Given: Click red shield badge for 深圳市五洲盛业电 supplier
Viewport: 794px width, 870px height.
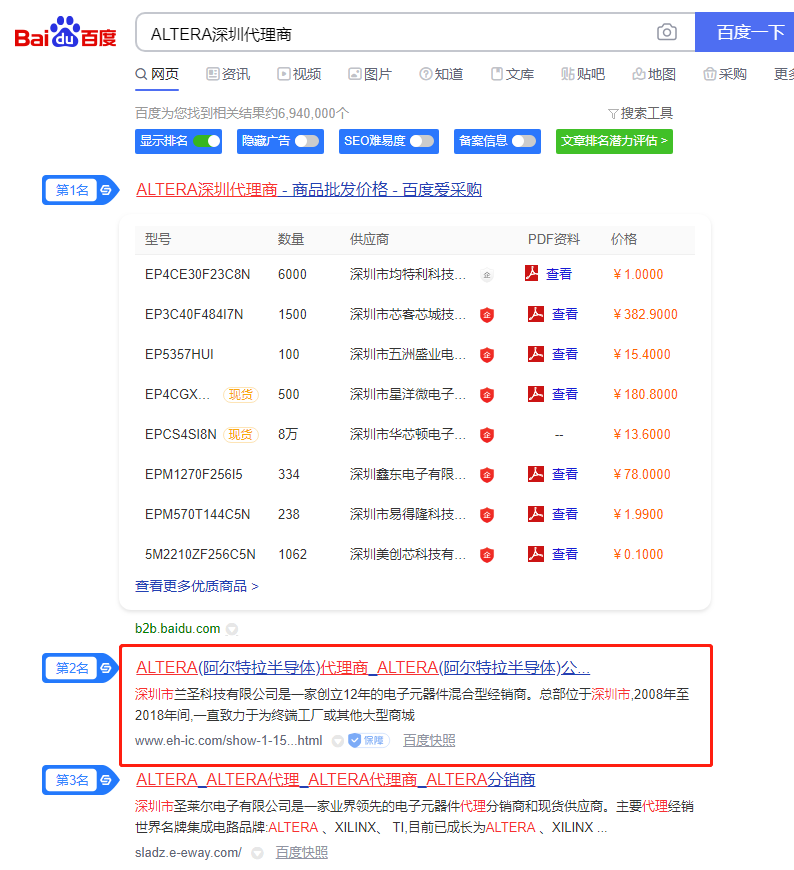Looking at the screenshot, I should [487, 355].
